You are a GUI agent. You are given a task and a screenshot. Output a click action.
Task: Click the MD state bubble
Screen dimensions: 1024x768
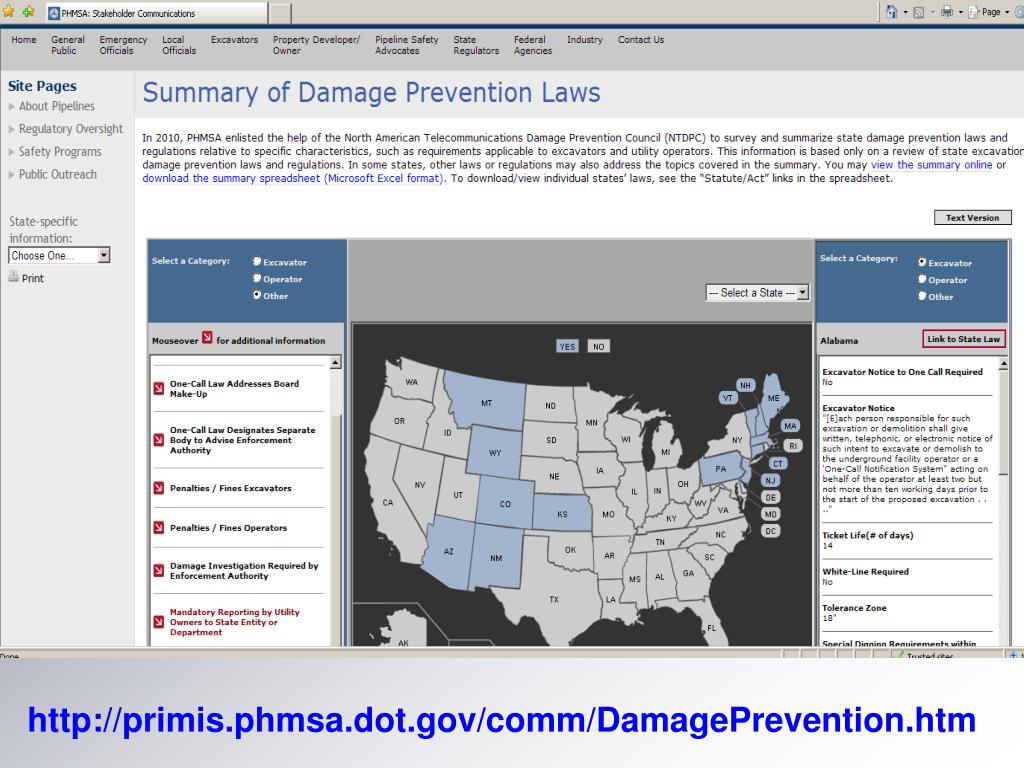(771, 514)
